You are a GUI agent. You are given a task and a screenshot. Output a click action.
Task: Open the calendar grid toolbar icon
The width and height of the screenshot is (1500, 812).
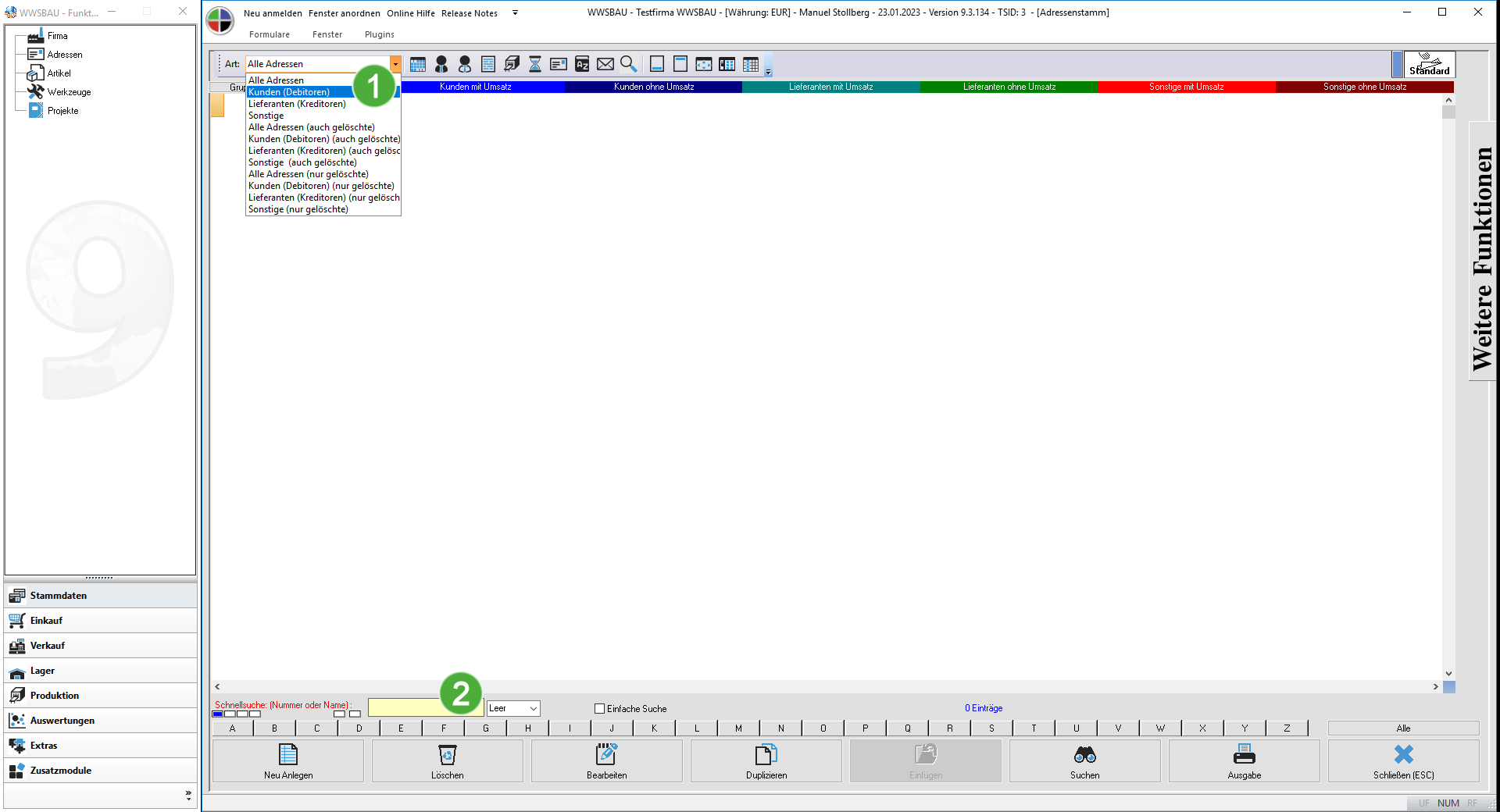coord(418,64)
